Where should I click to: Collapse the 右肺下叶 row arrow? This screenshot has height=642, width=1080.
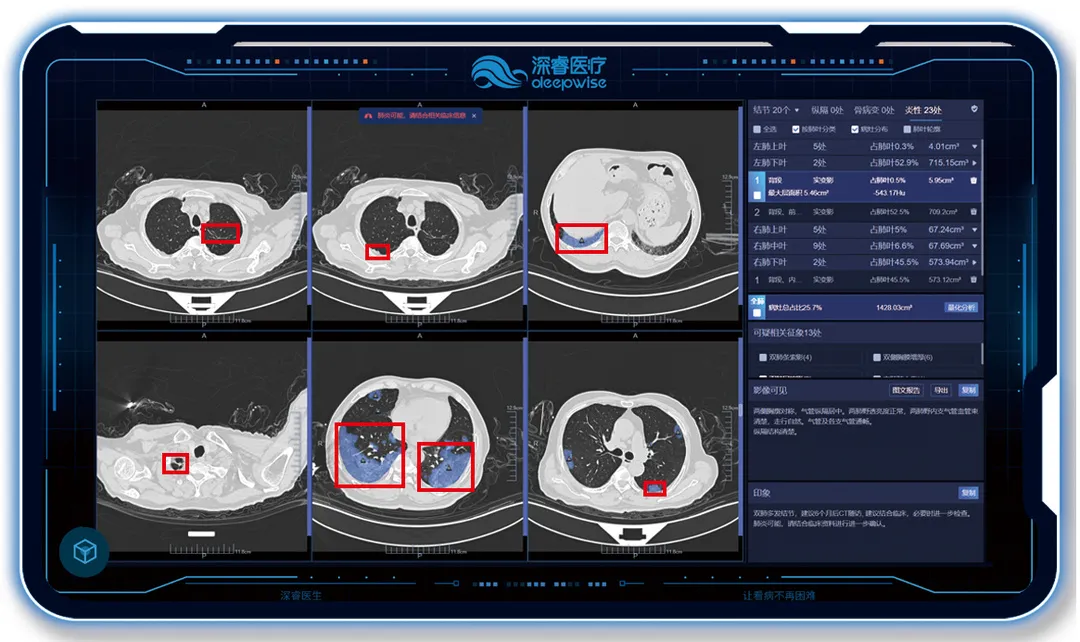pos(974,262)
